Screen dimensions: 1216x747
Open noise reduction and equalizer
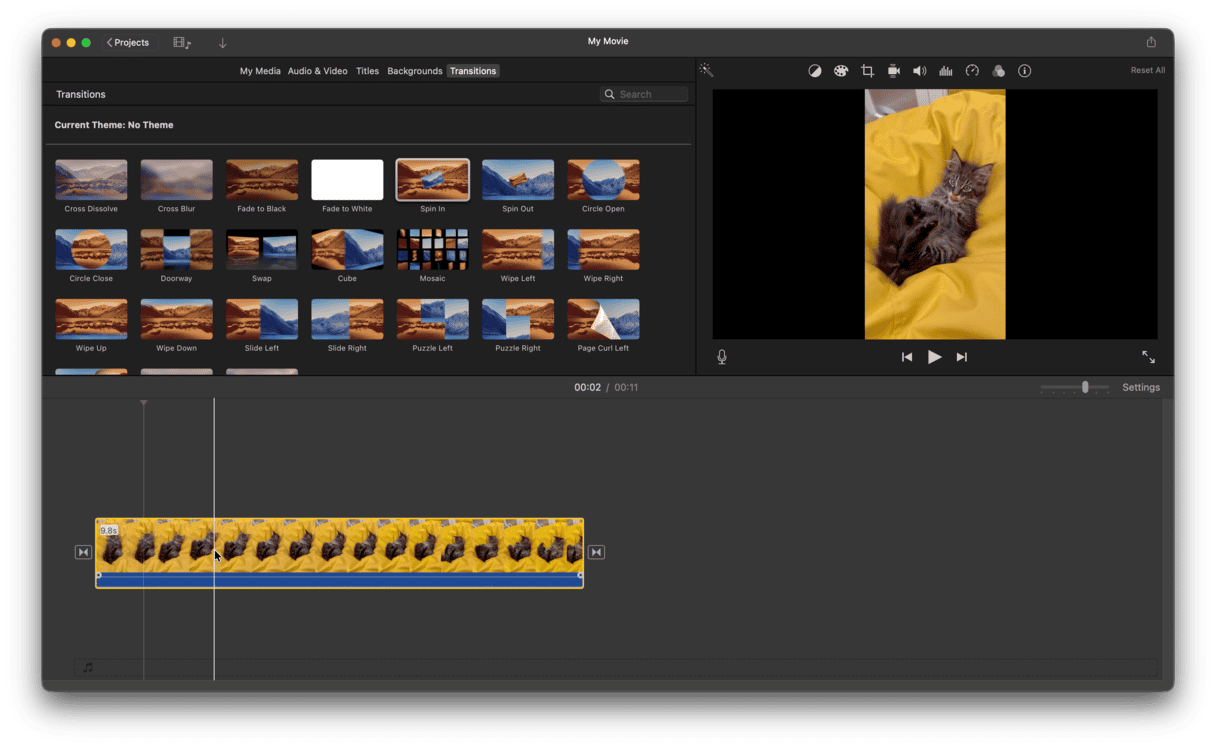click(946, 71)
